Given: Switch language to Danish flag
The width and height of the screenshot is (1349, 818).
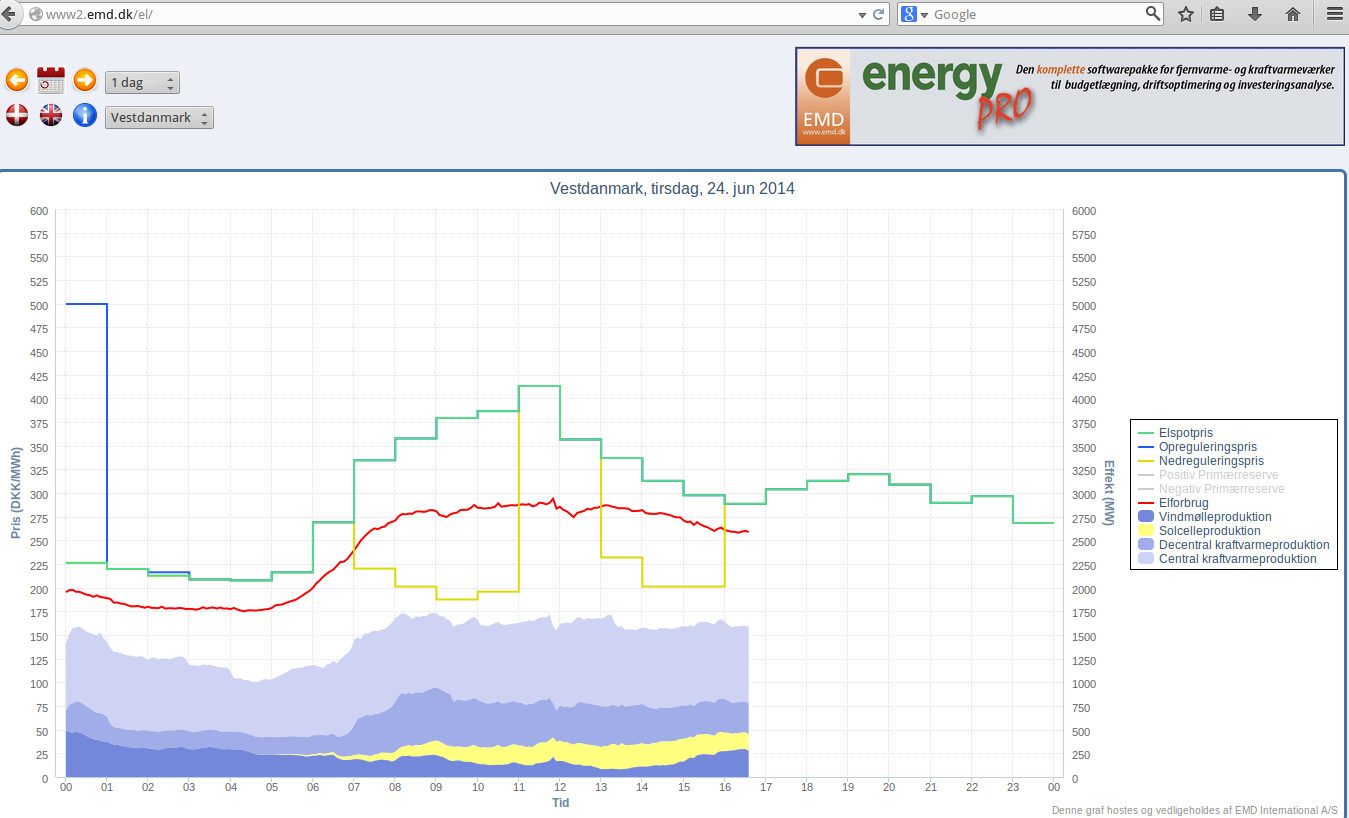Looking at the screenshot, I should coord(17,115).
